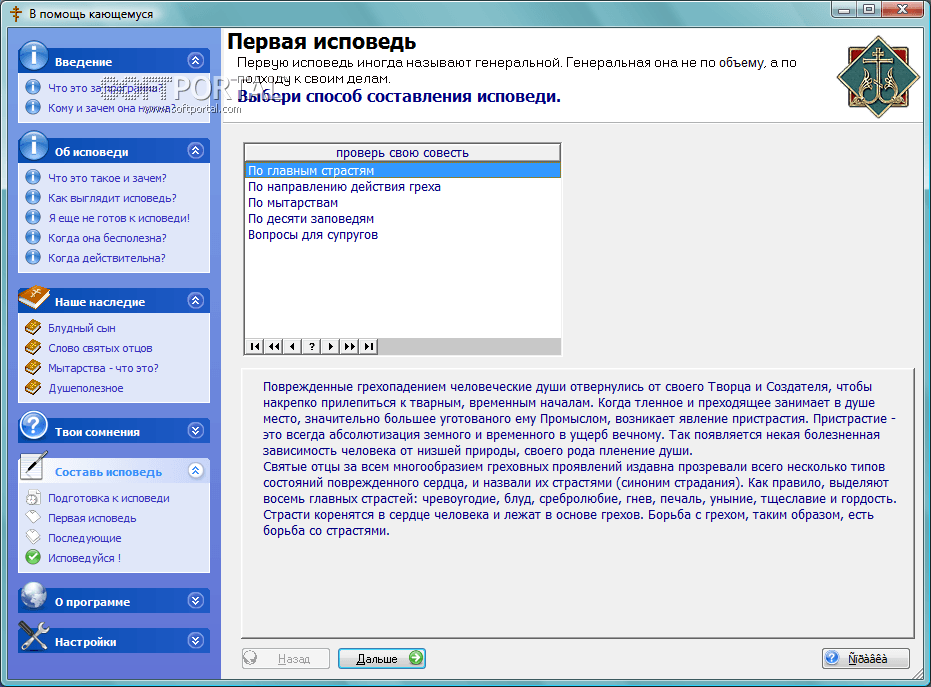The image size is (931, 687).
Task: Expand the Настройки section chevron
Action: [x=196, y=641]
